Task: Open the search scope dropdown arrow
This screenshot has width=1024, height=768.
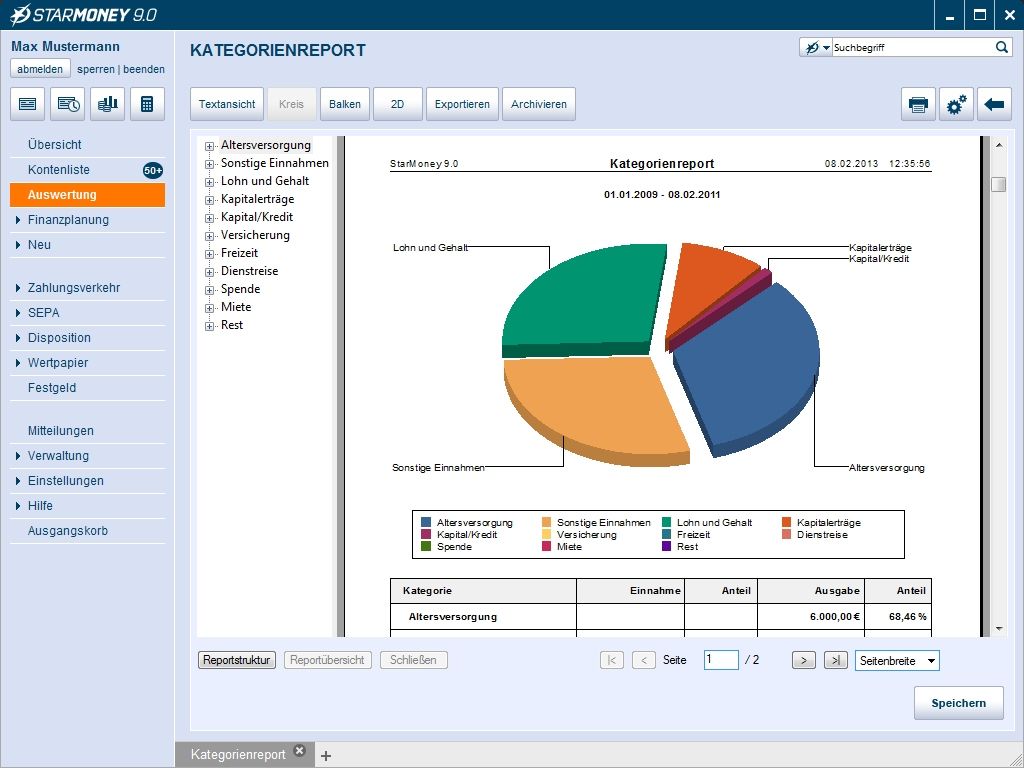Action: click(x=826, y=48)
